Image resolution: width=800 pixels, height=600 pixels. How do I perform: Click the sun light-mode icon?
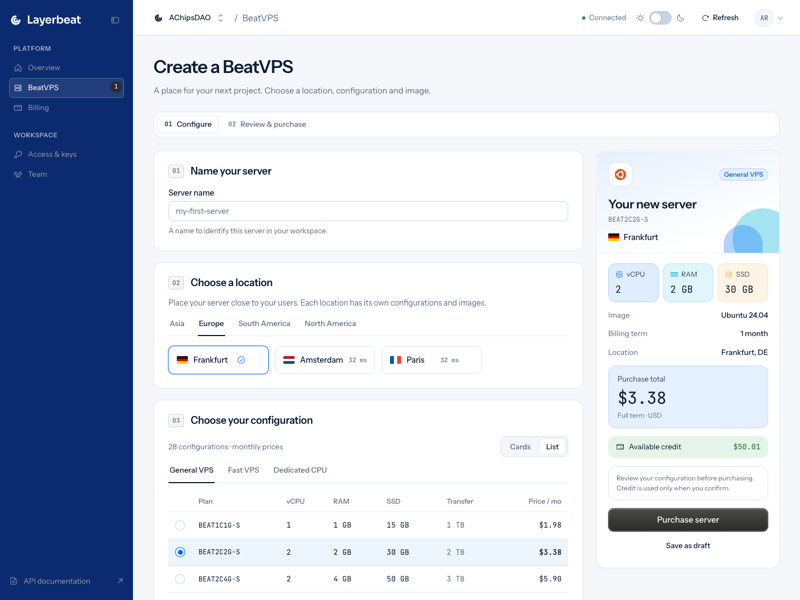[x=640, y=18]
